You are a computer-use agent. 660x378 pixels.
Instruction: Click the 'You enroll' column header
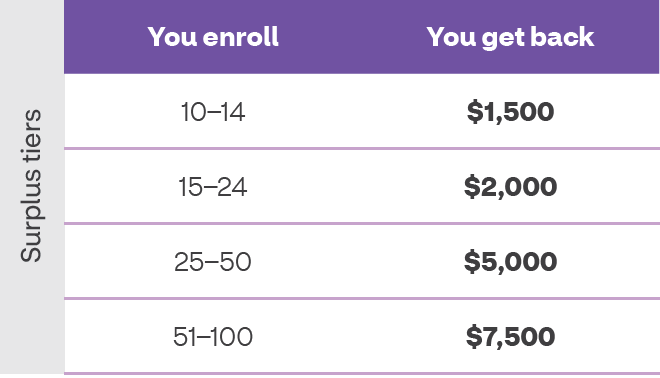coord(213,37)
